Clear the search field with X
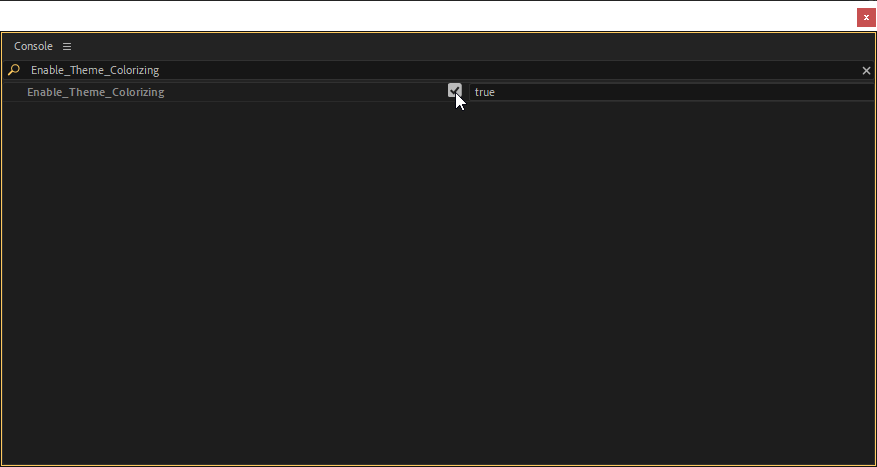 (866, 70)
